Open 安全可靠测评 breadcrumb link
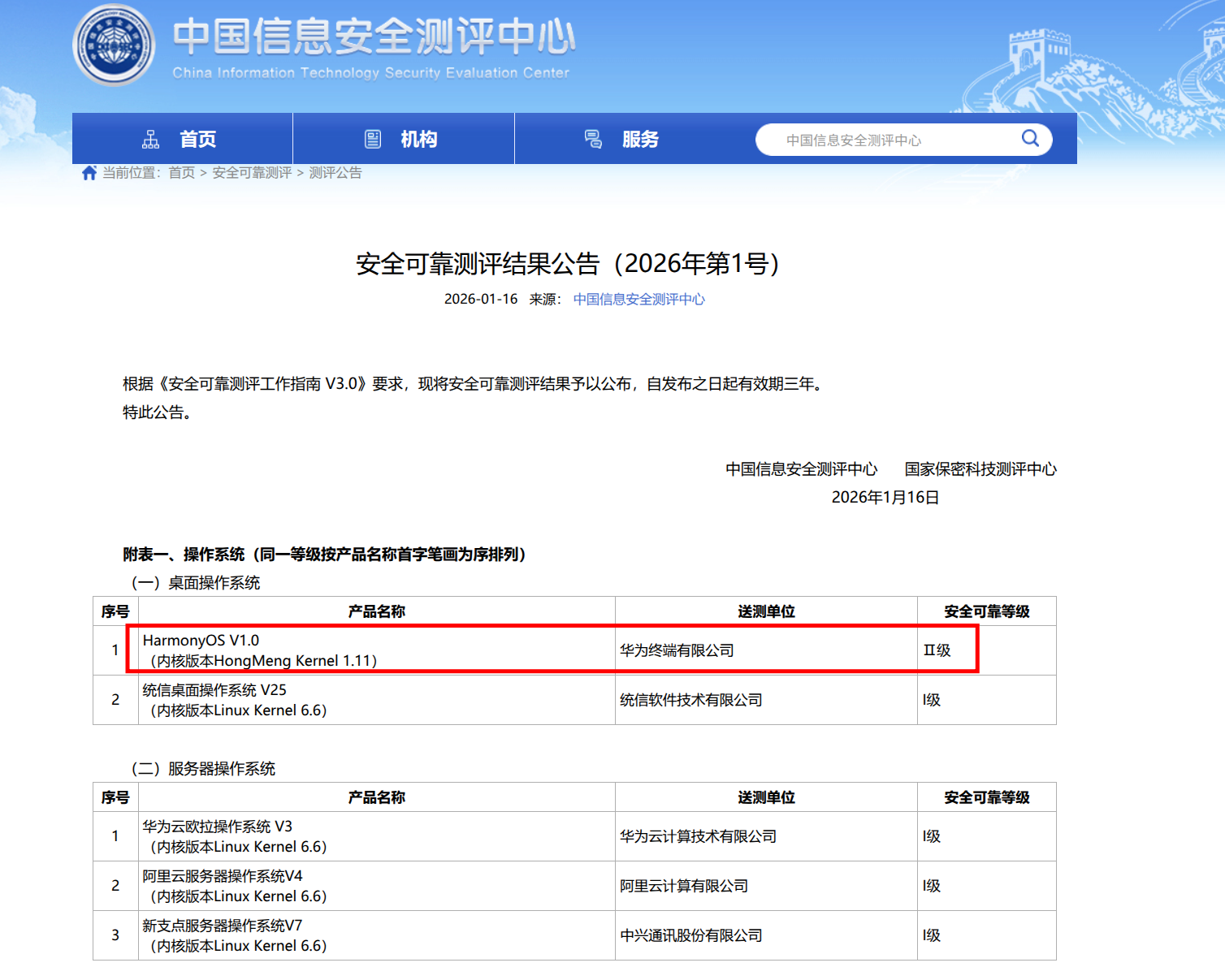The image size is (1225, 980). click(x=252, y=173)
